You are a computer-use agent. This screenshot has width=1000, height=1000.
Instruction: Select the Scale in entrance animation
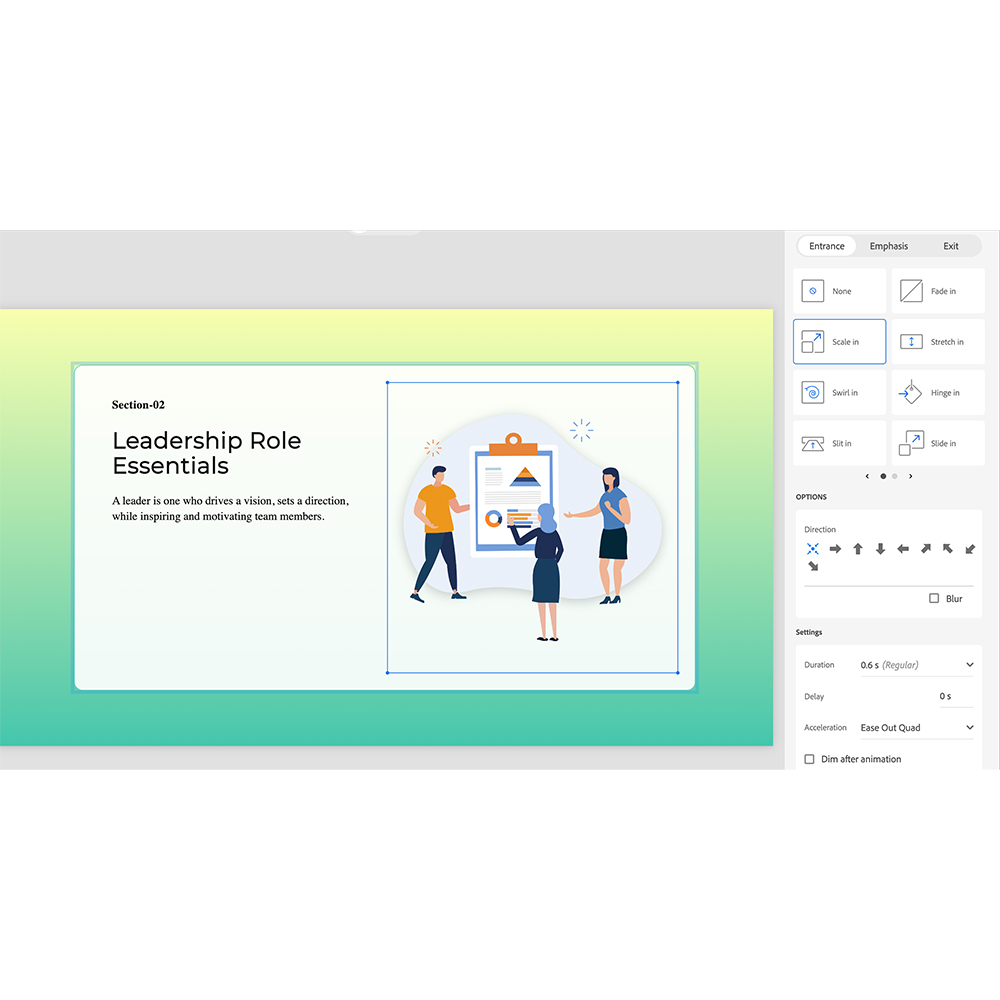tap(839, 341)
